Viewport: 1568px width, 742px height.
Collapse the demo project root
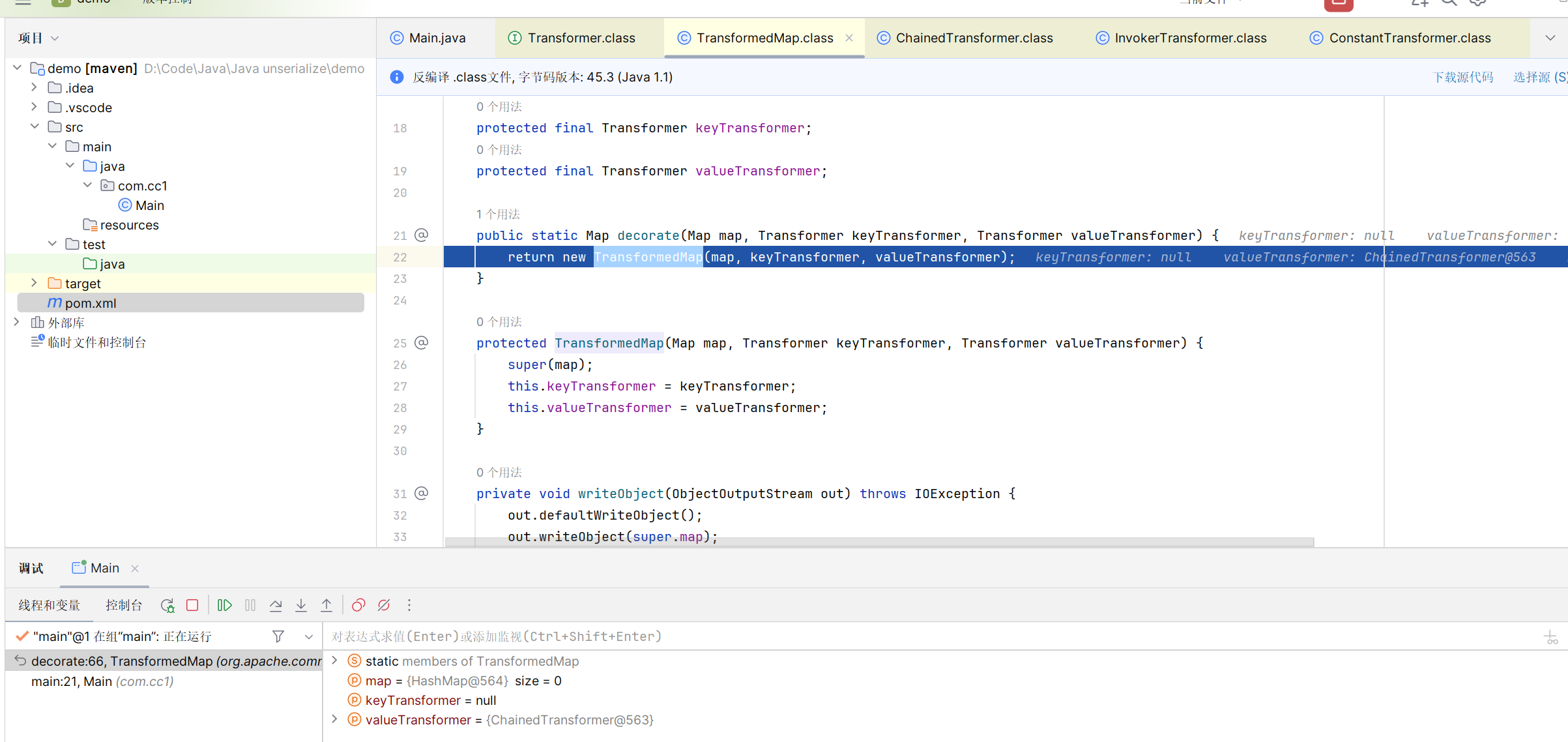[x=18, y=68]
